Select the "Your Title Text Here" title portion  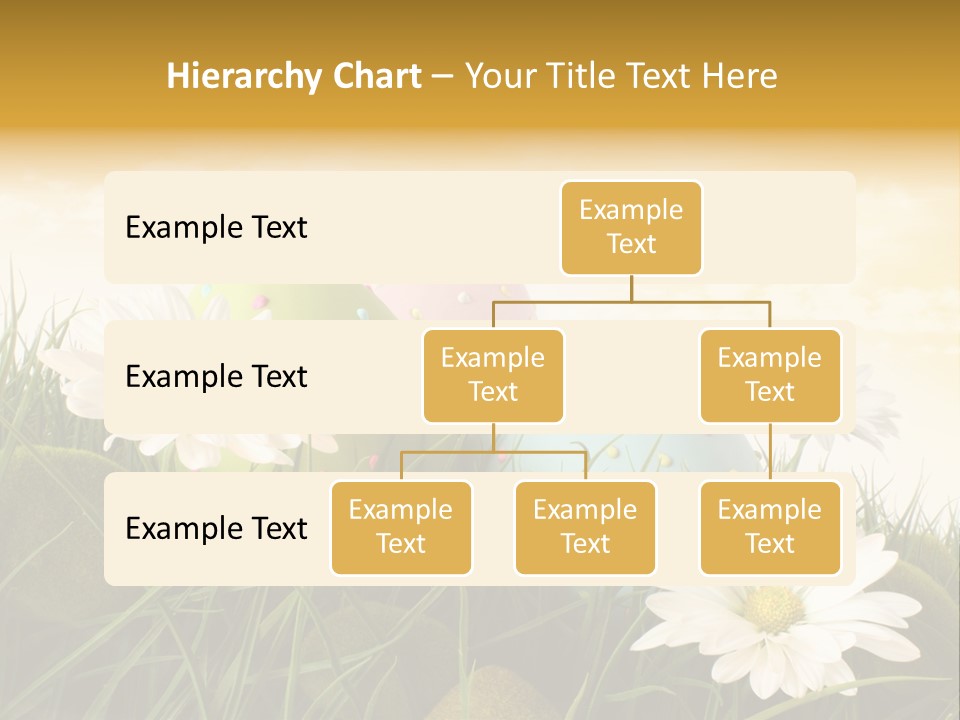click(x=621, y=76)
